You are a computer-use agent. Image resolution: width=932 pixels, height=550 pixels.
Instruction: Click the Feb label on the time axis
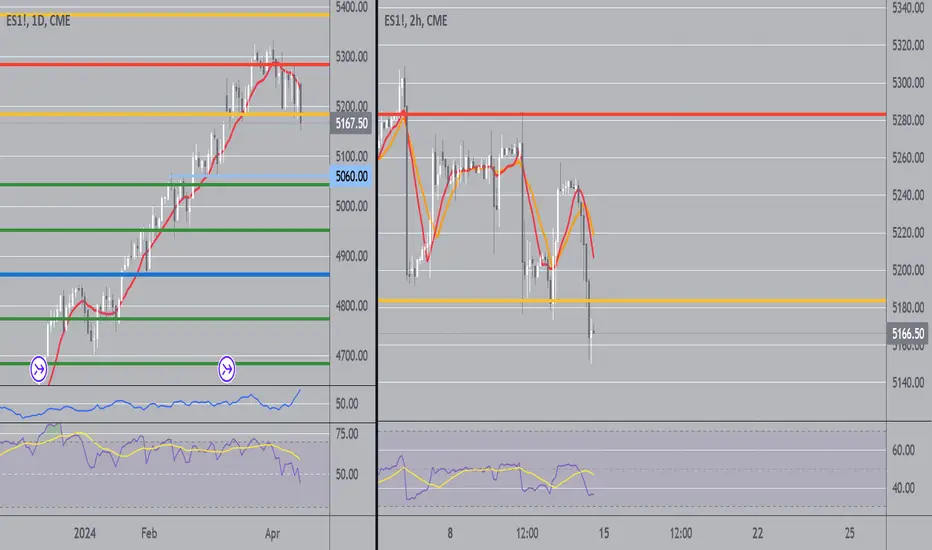[149, 533]
